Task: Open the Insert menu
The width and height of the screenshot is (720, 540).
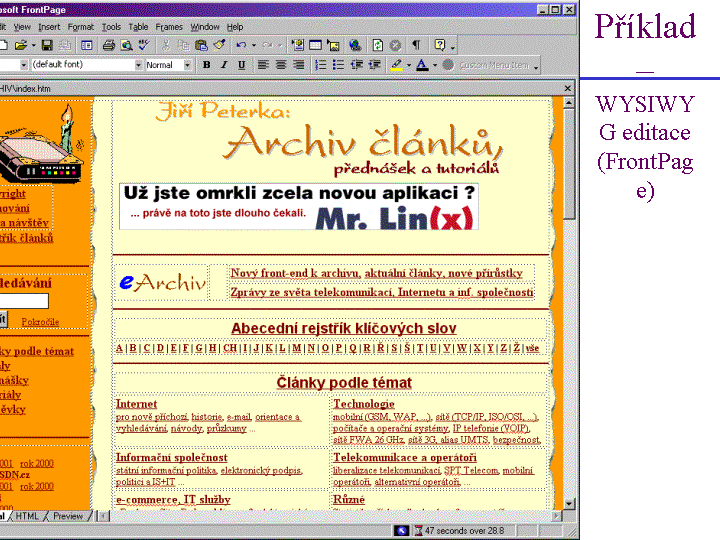Action: pos(49,27)
